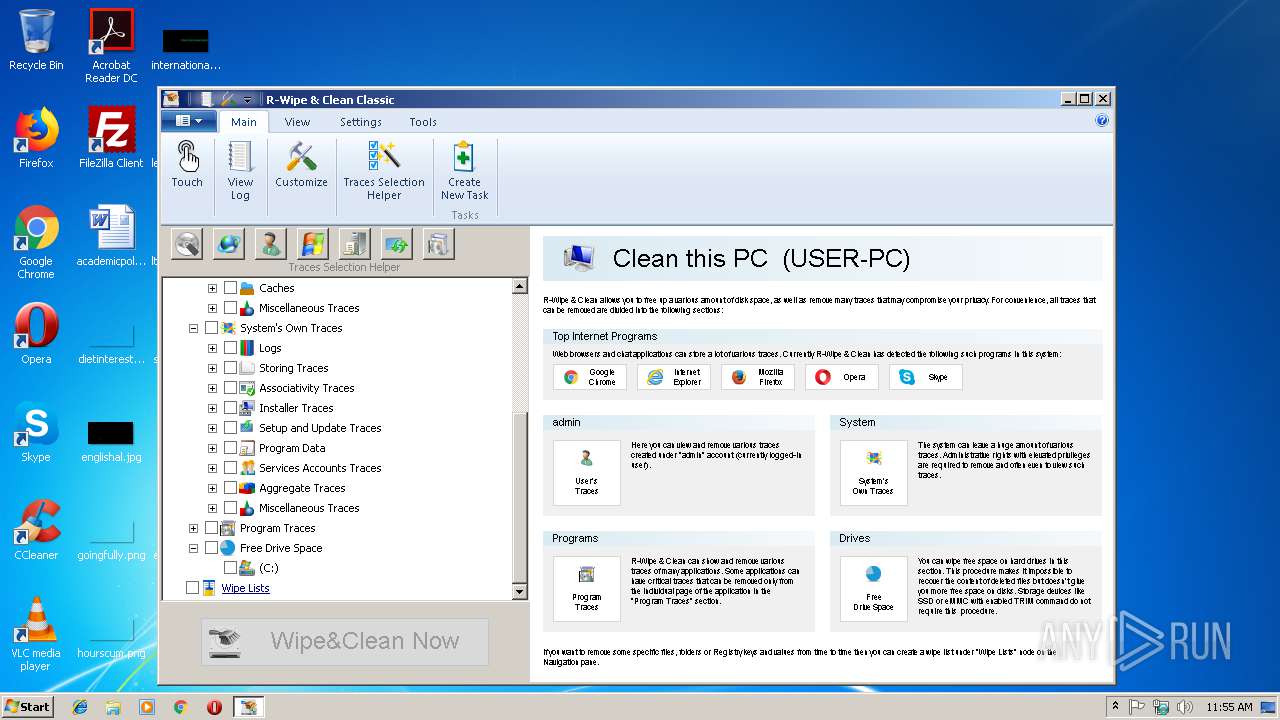
Task: Check the Wipe Lists checkbox
Action: (x=192, y=588)
